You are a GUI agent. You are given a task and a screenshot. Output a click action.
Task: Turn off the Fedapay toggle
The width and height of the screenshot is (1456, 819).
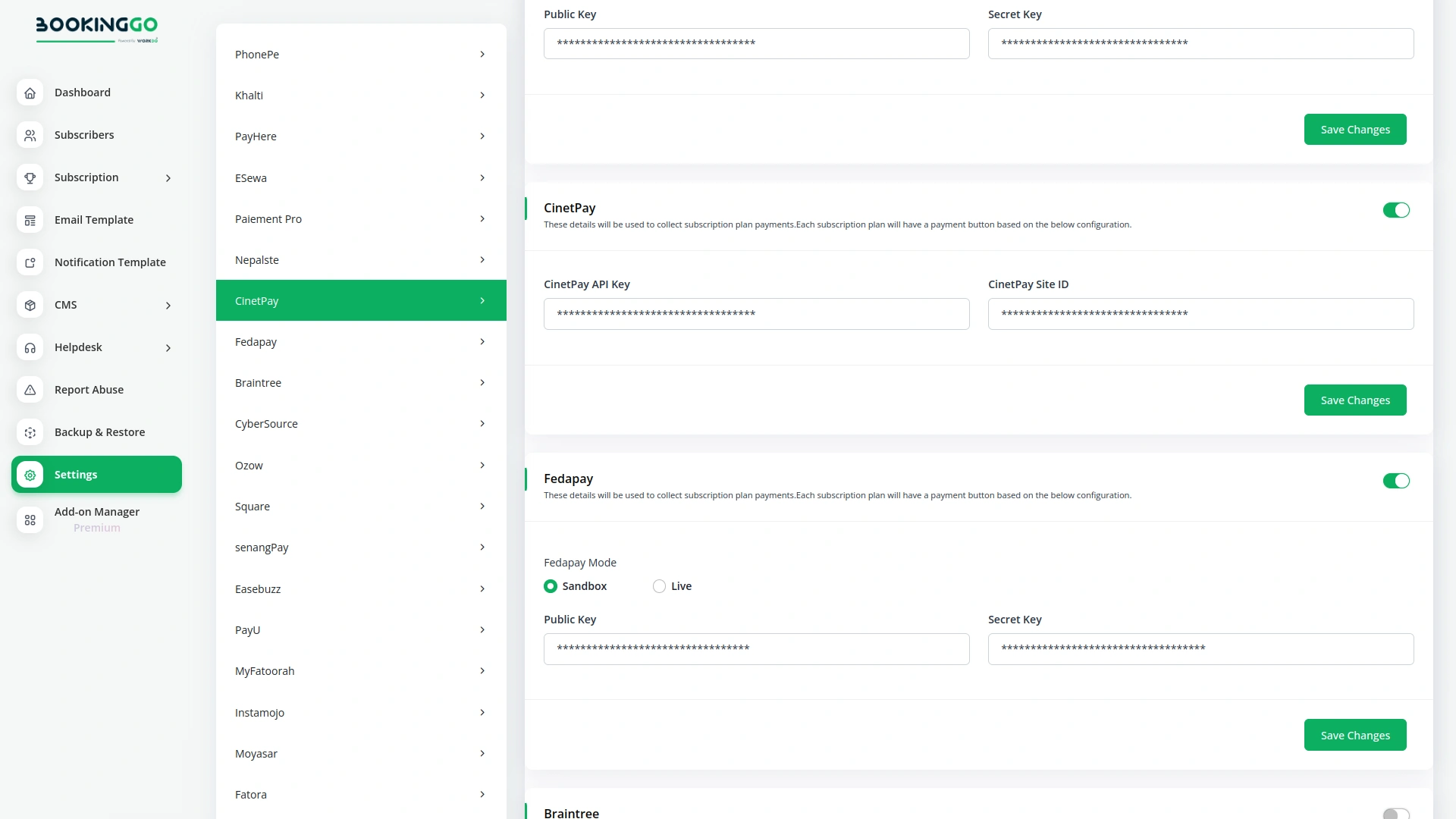[1396, 481]
